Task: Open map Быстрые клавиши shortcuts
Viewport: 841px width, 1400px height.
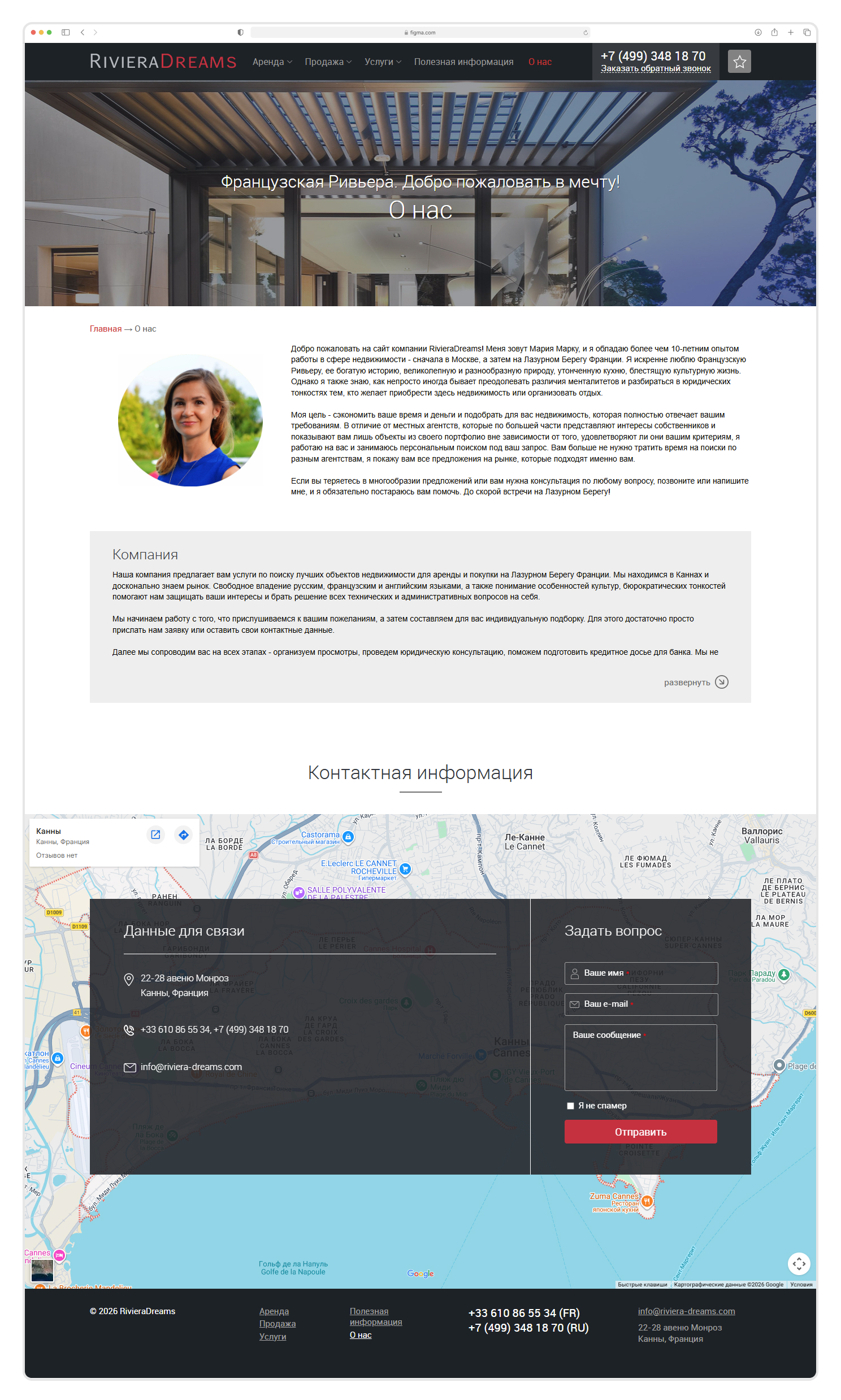Action: pyautogui.click(x=642, y=1285)
